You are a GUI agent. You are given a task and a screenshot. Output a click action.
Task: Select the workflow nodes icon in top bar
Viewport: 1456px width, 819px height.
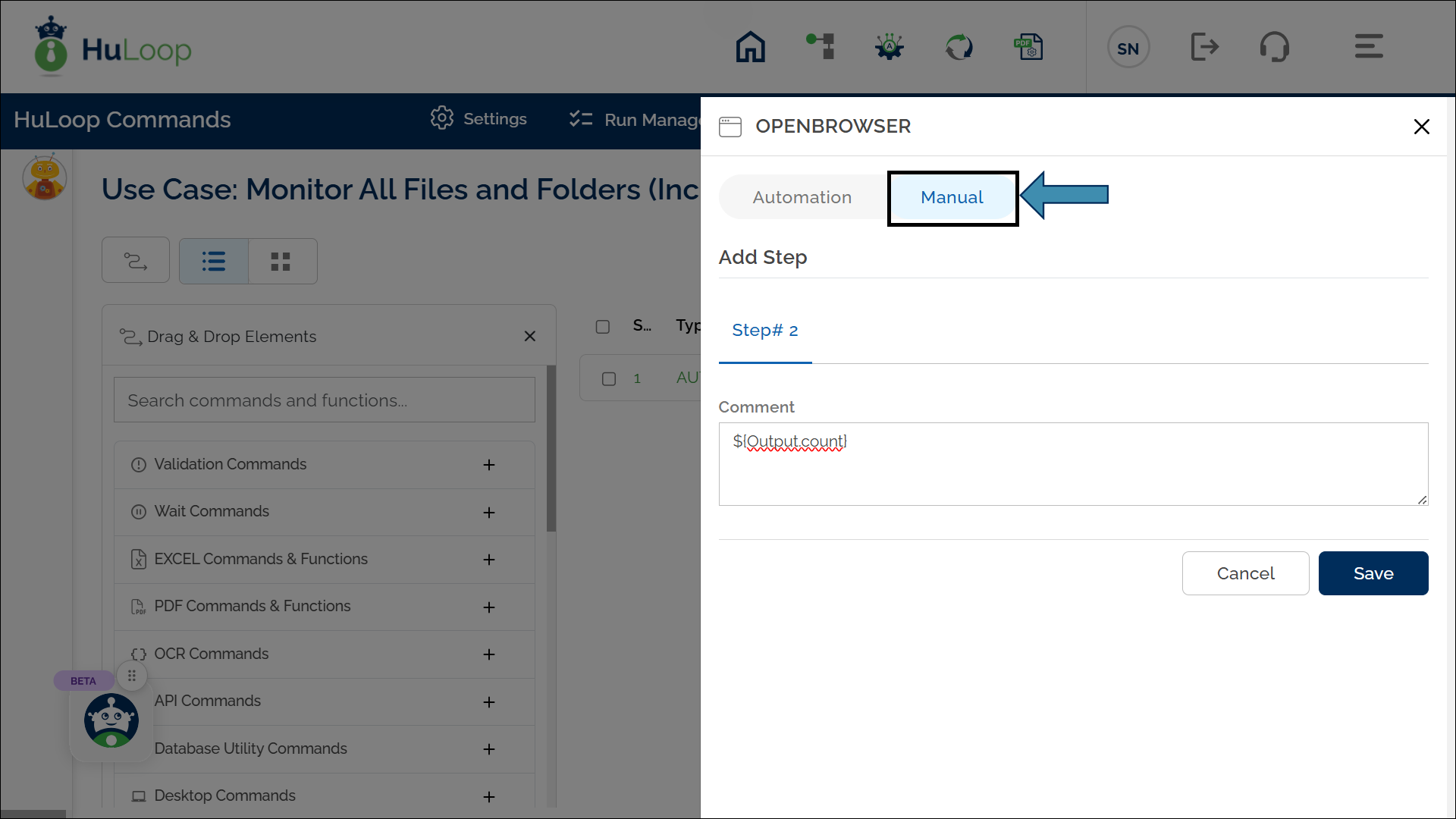pos(820,46)
